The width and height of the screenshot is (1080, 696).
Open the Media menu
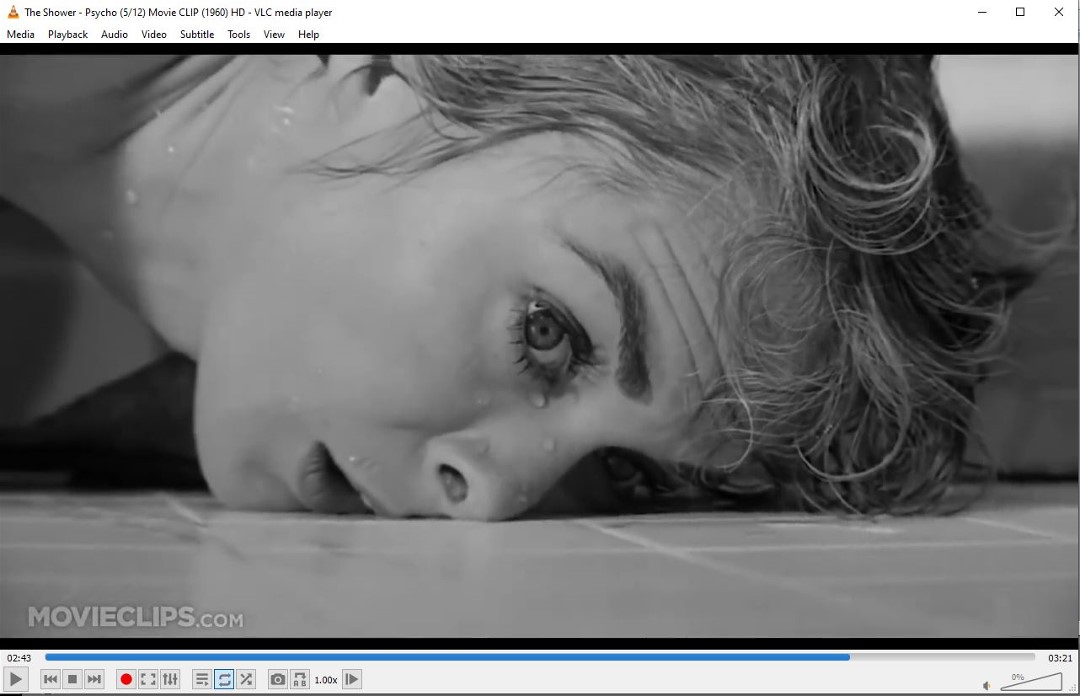tap(21, 34)
